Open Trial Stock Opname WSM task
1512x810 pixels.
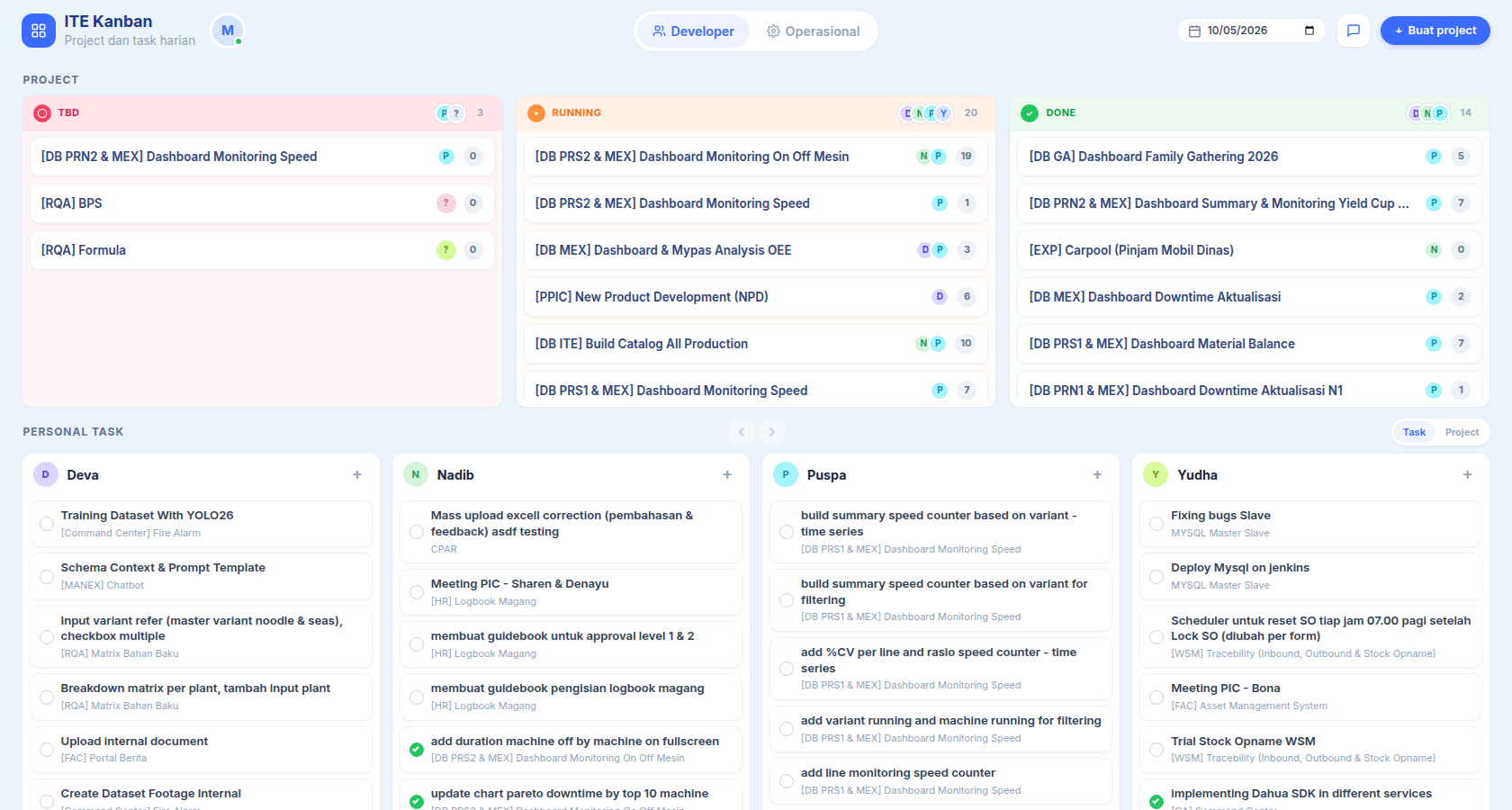pos(1310,750)
